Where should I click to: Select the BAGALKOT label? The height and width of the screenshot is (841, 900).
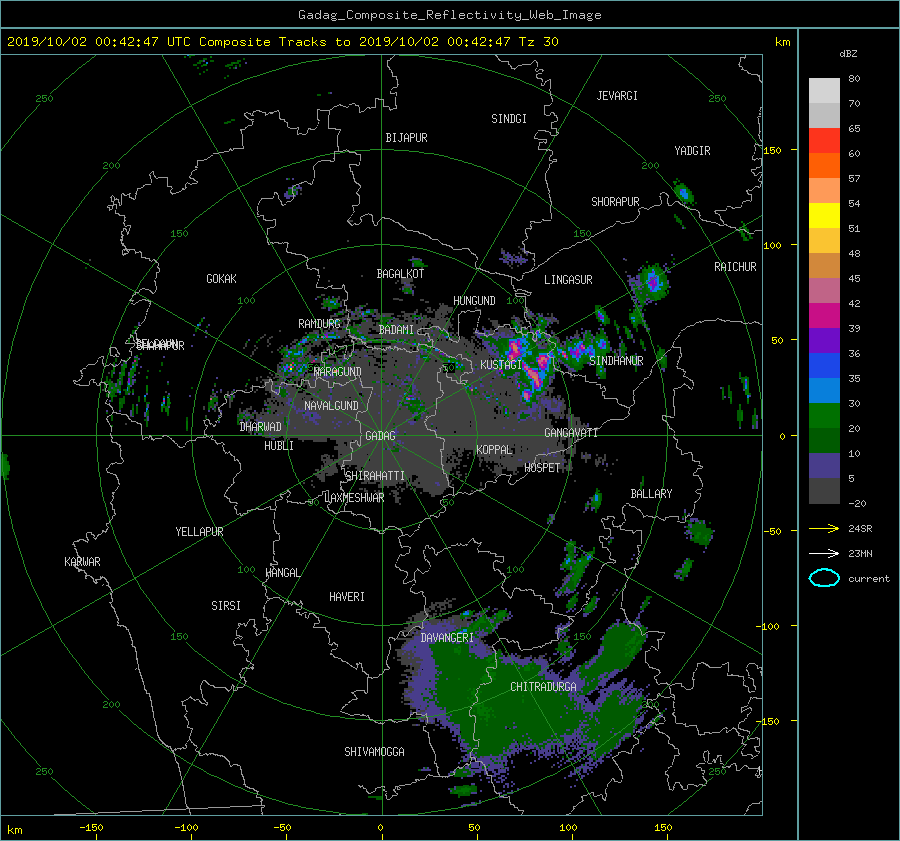coord(400,274)
